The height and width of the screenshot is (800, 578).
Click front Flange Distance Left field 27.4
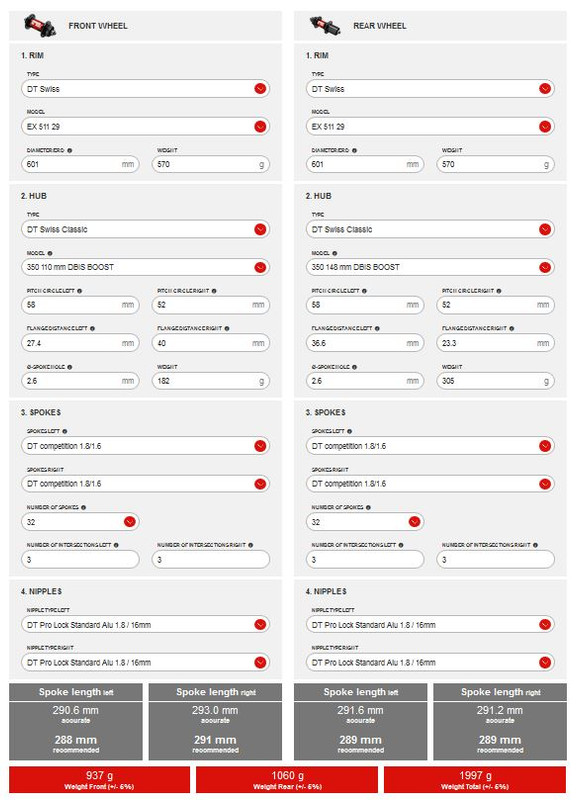click(80, 343)
